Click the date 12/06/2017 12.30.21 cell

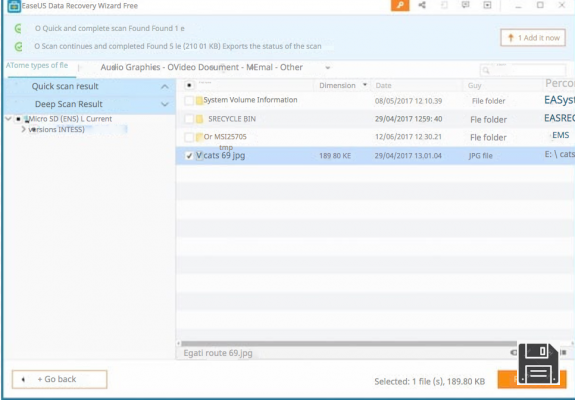click(x=408, y=137)
